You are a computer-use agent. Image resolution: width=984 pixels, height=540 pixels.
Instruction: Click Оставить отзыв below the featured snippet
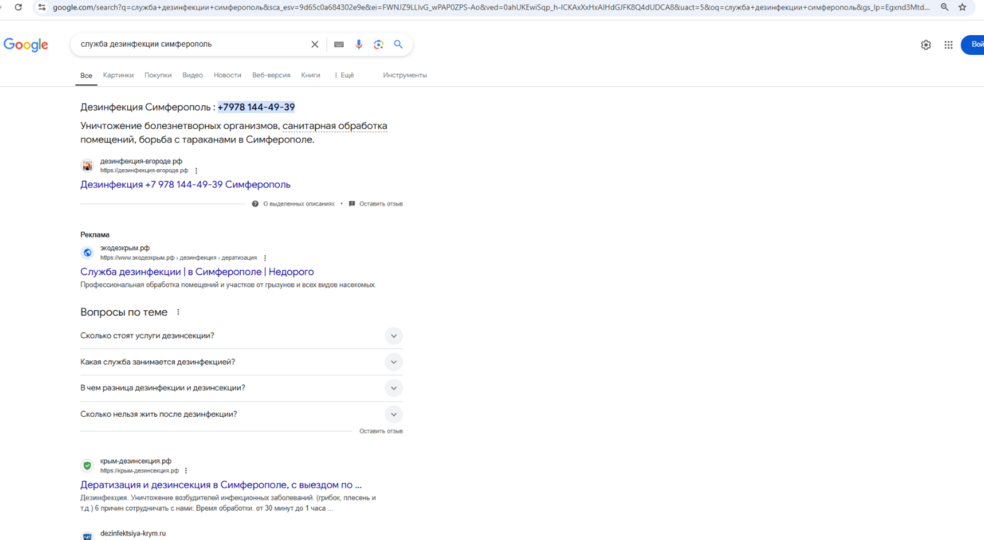381,203
